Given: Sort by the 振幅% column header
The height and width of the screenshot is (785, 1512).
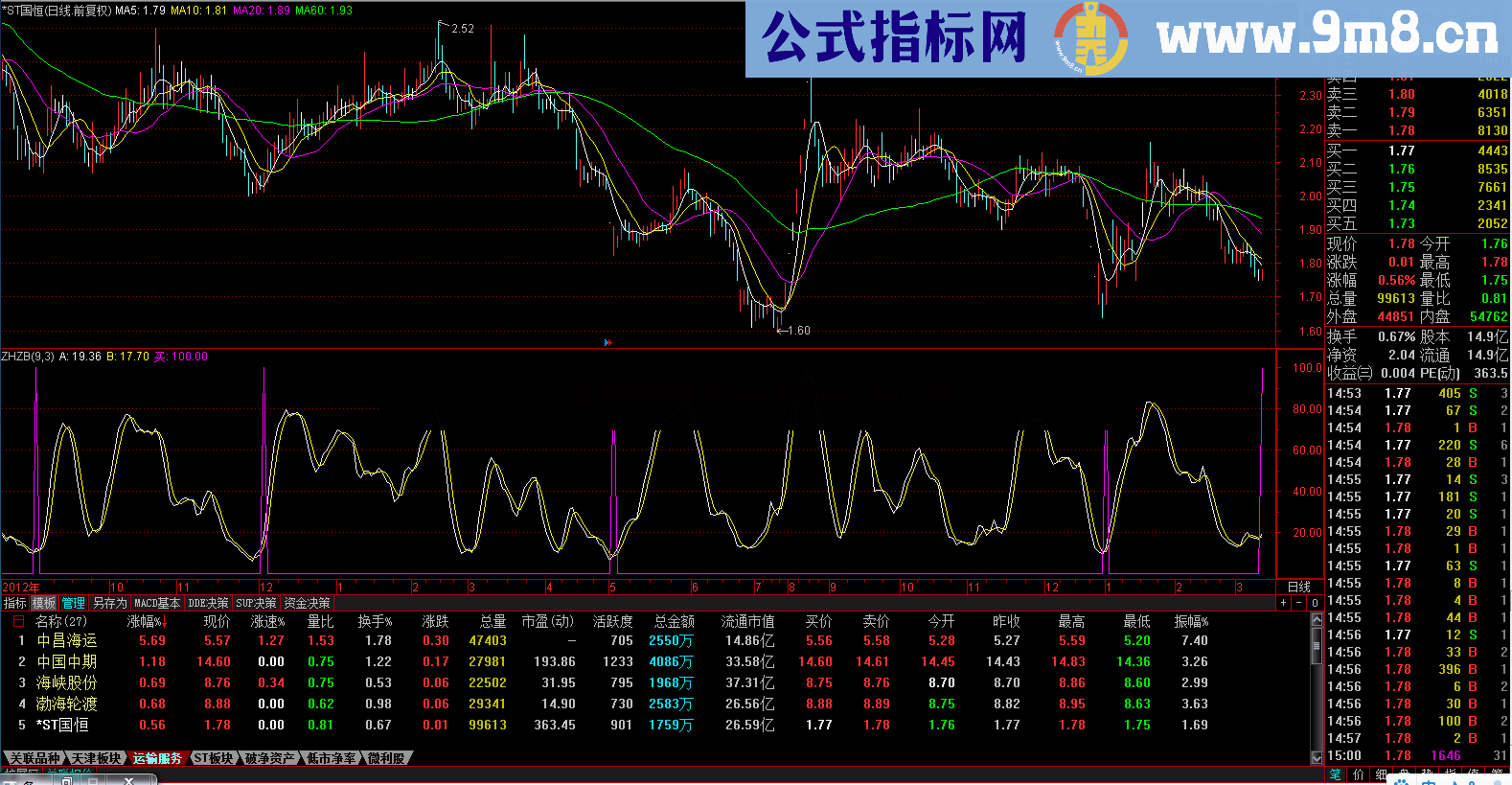Looking at the screenshot, I should point(1192,621).
